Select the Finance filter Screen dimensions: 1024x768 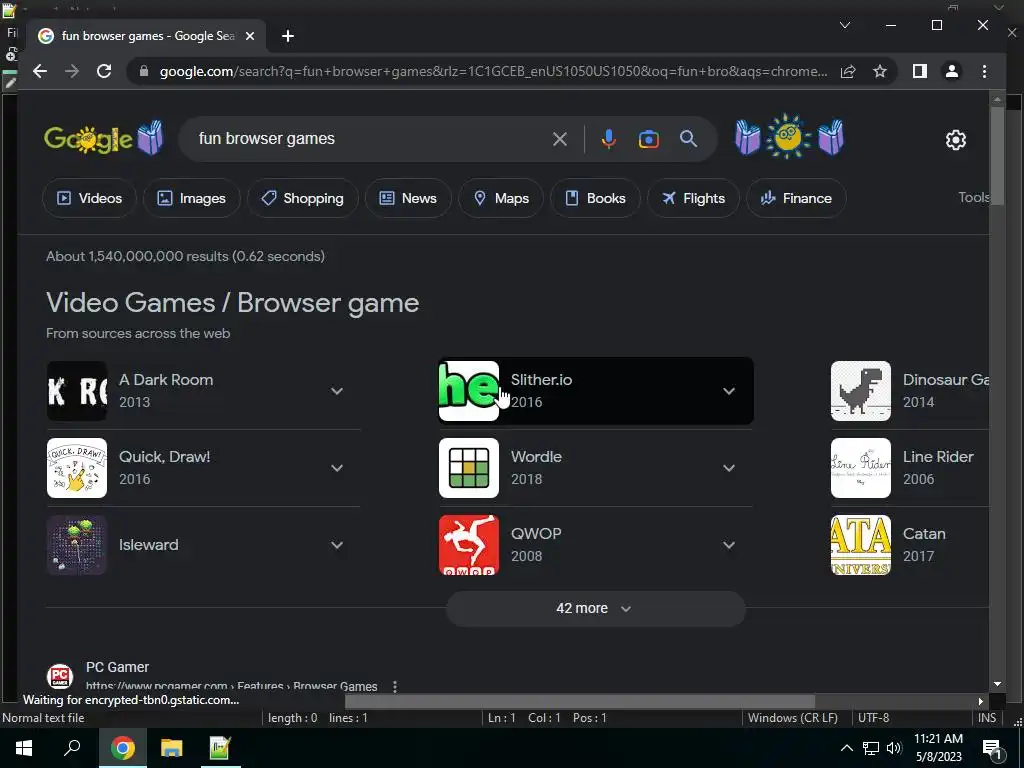[796, 198]
